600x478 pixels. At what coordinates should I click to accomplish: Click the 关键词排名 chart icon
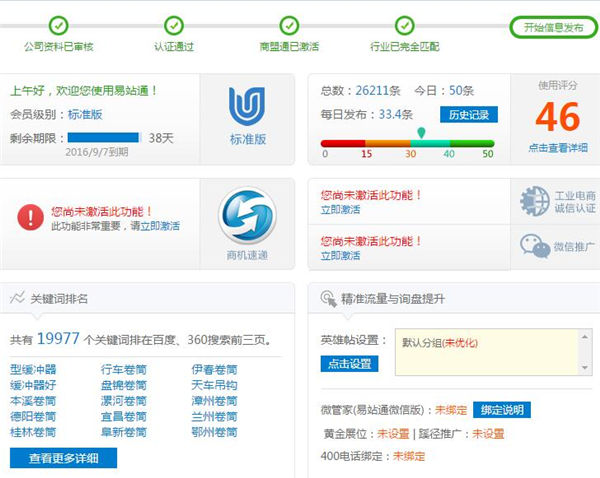point(18,298)
